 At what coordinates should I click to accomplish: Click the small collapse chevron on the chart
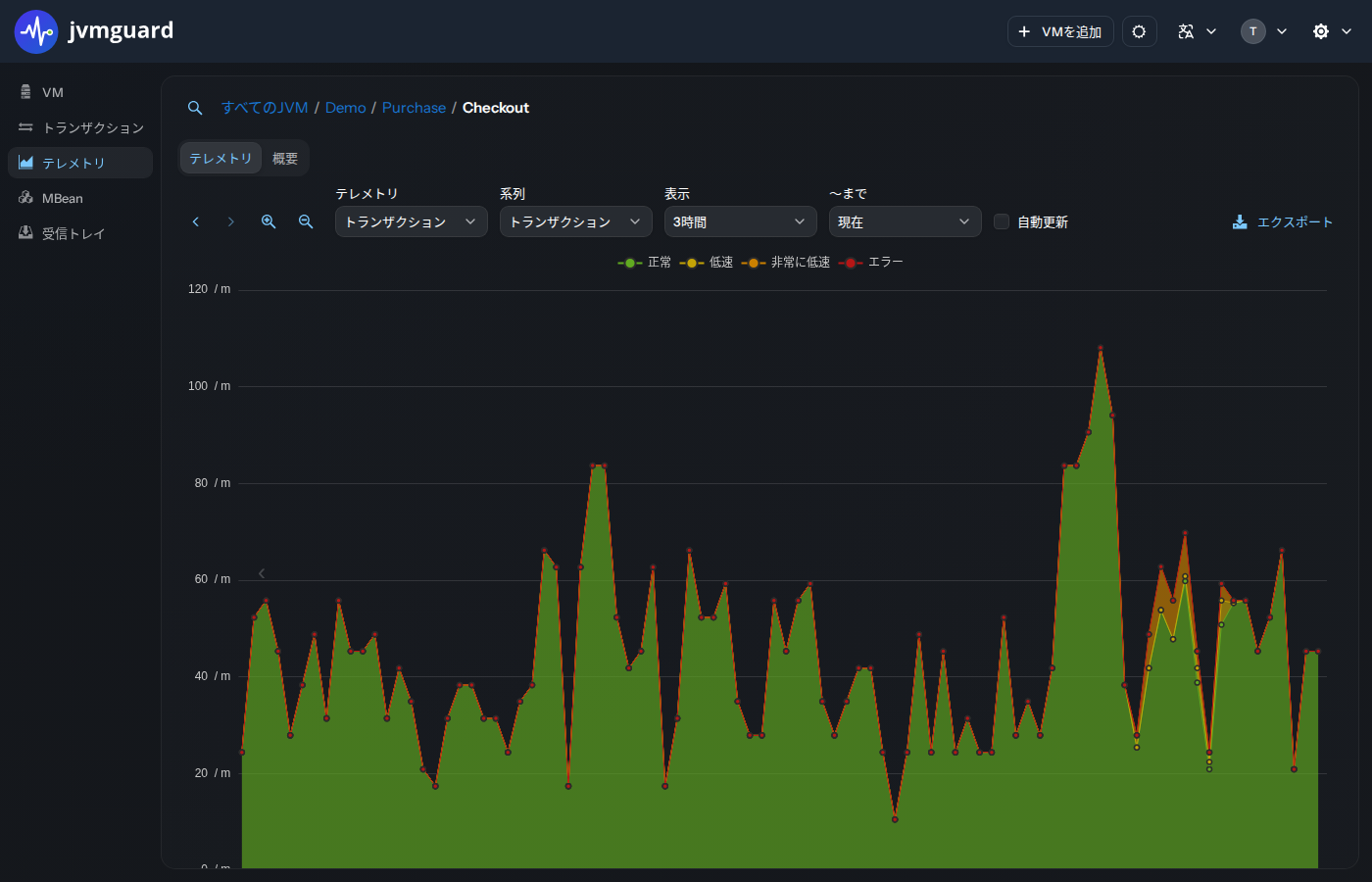(x=262, y=573)
